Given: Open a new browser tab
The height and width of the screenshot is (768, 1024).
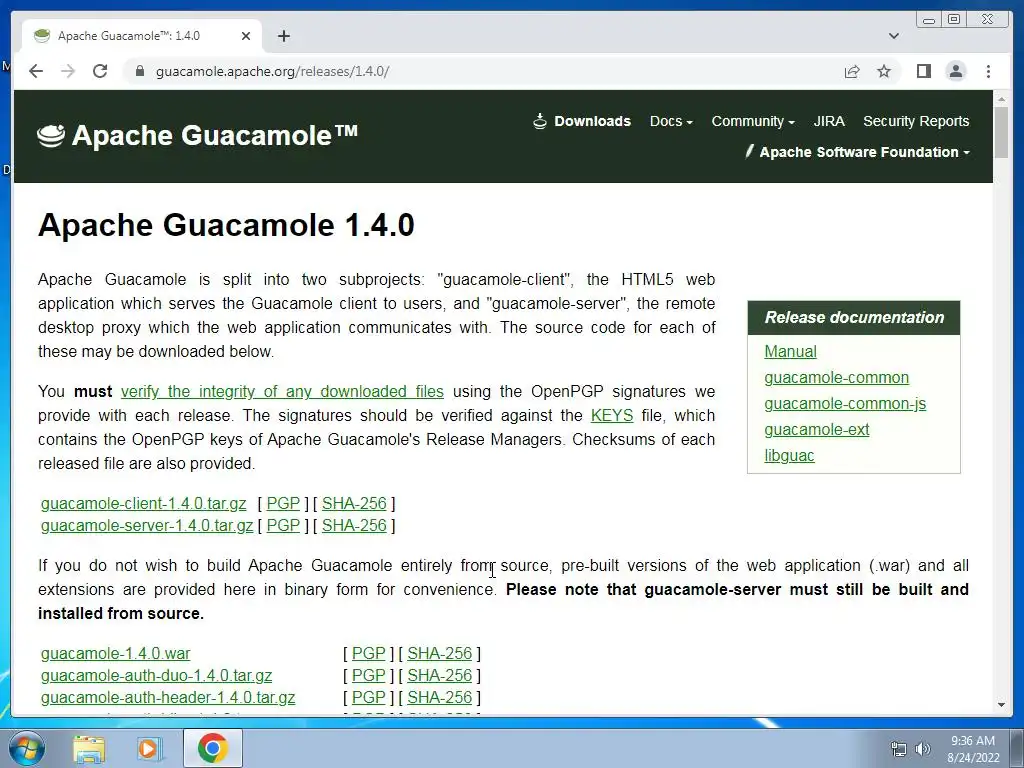Looking at the screenshot, I should 283,36.
